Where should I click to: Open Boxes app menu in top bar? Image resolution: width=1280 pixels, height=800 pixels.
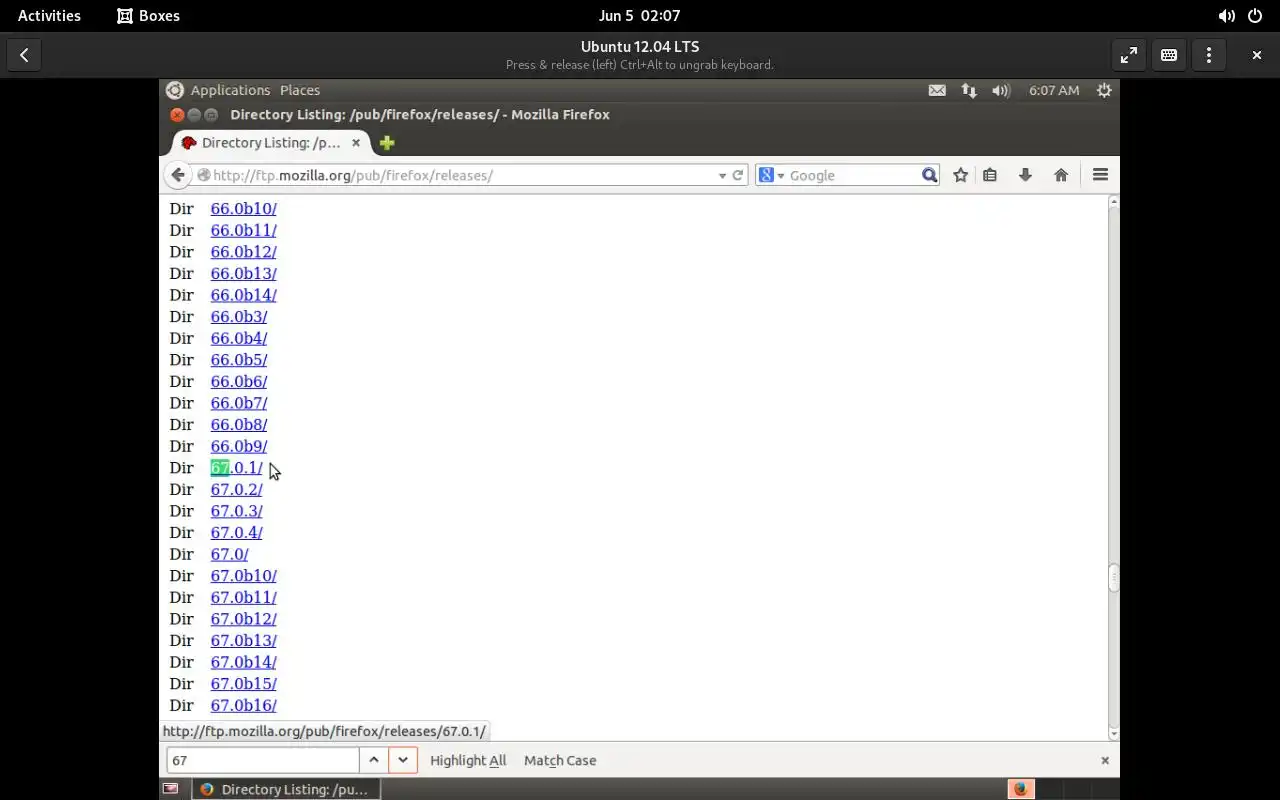click(x=148, y=16)
